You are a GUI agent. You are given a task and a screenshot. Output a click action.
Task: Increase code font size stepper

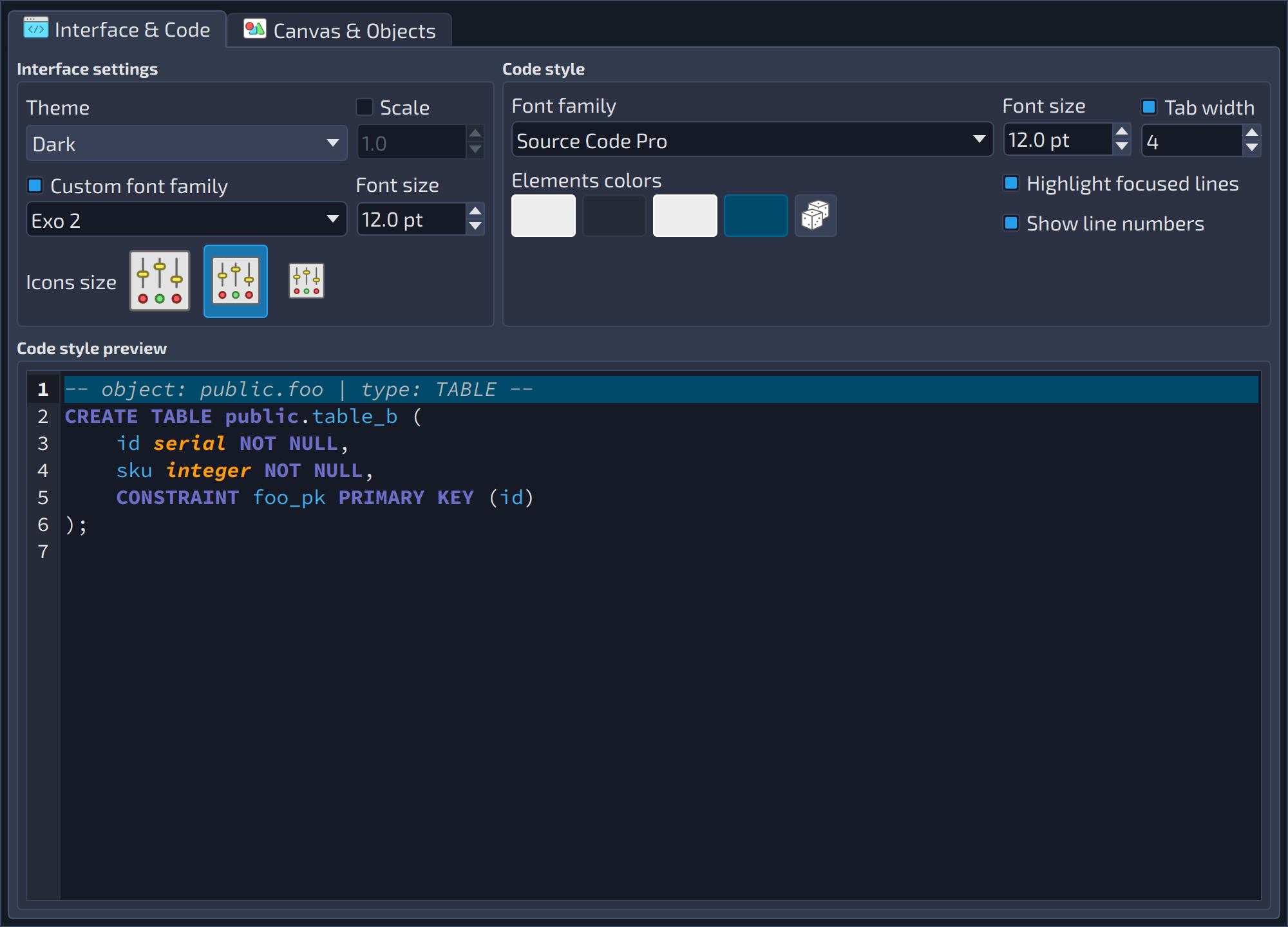(1122, 131)
